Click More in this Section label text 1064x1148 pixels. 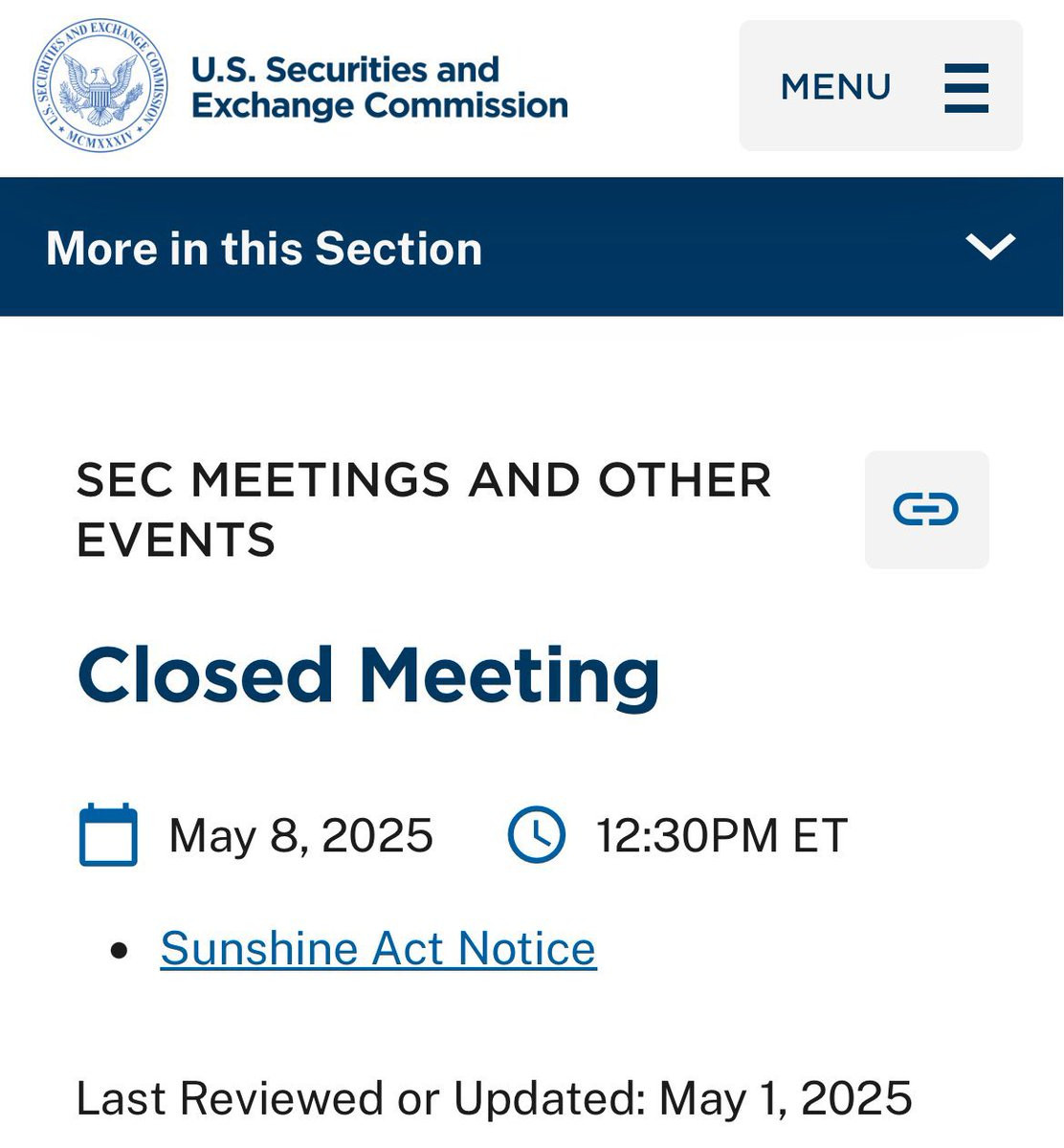click(264, 249)
